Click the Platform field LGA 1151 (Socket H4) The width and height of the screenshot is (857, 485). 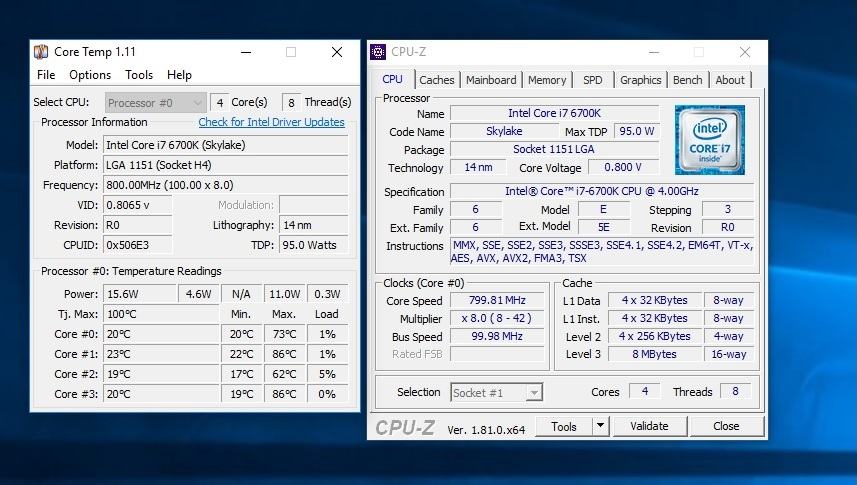(x=226, y=165)
